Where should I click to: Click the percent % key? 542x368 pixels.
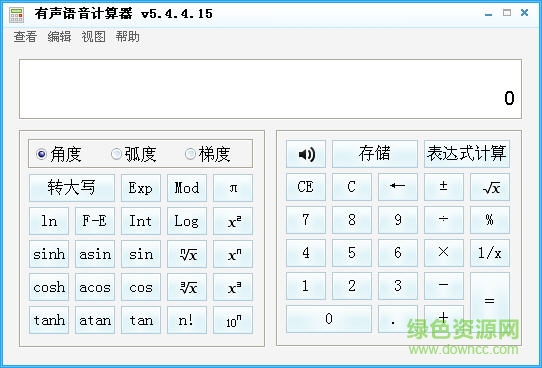coord(490,220)
